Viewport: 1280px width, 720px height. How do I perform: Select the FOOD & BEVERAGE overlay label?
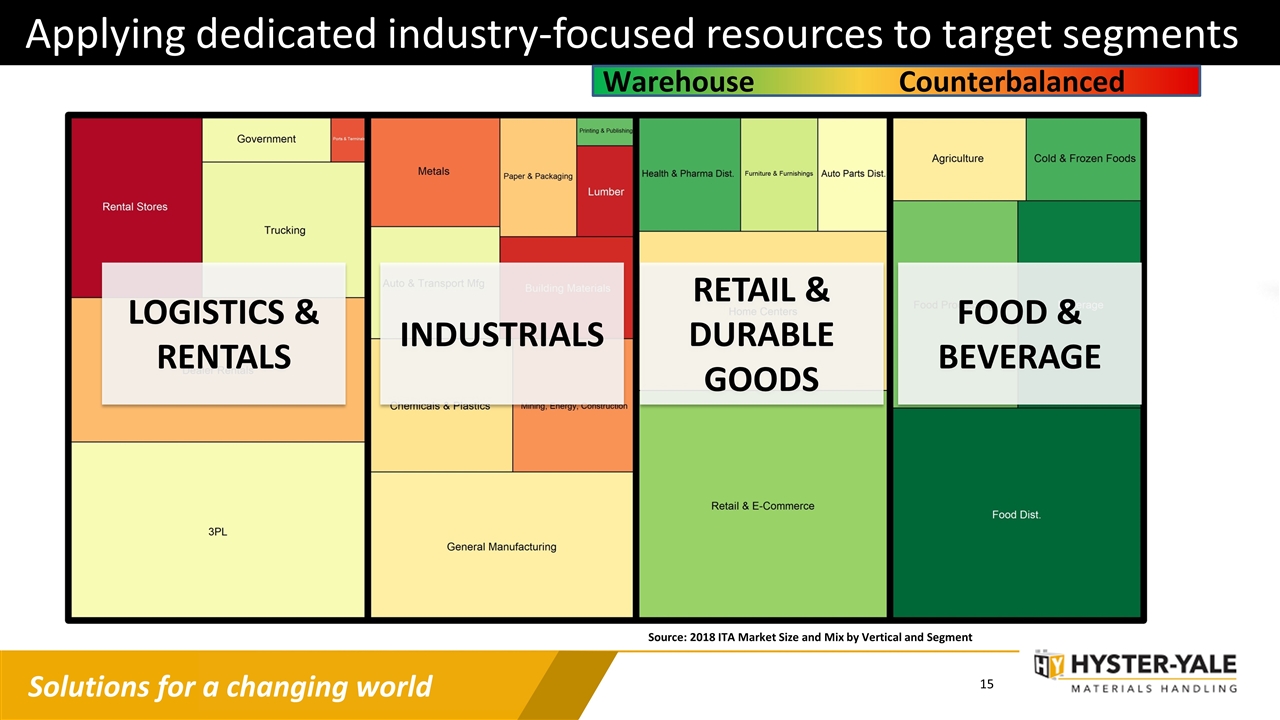pyautogui.click(x=1020, y=334)
